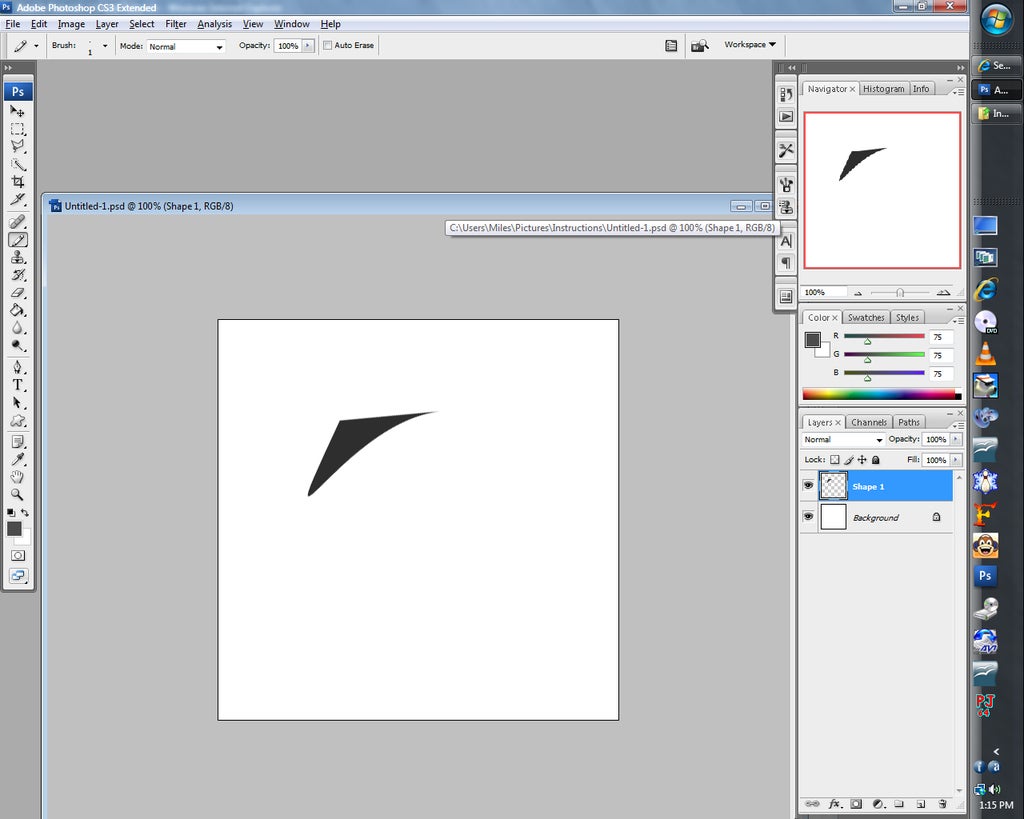Select the Shape 1 layer thumbnail
The image size is (1024, 819).
tap(833, 486)
